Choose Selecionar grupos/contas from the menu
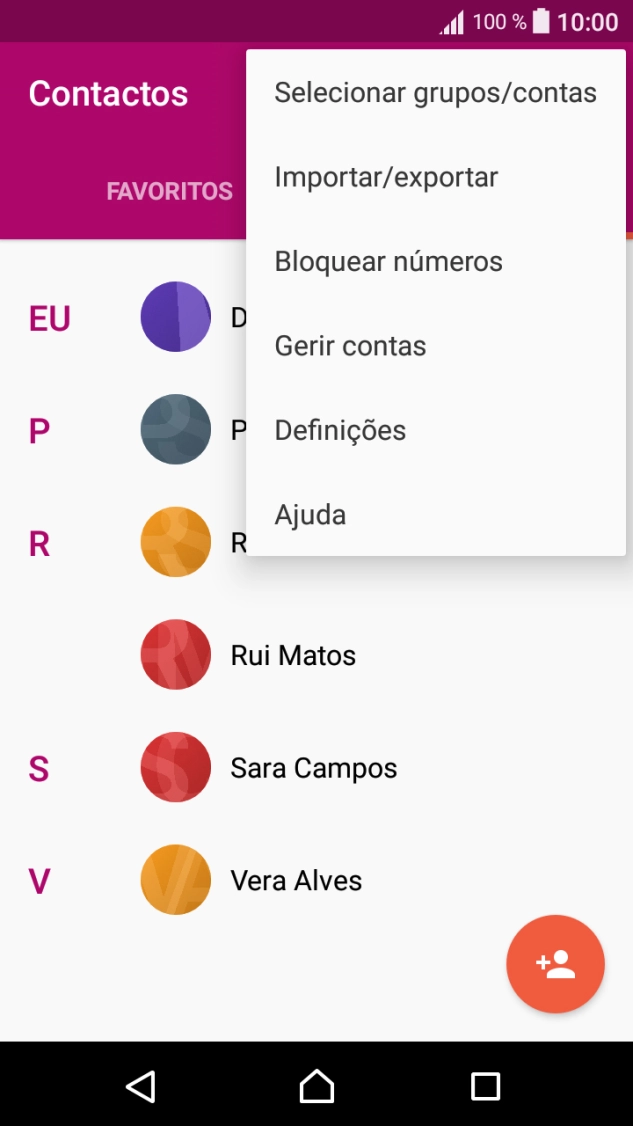This screenshot has height=1126, width=633. point(436,92)
